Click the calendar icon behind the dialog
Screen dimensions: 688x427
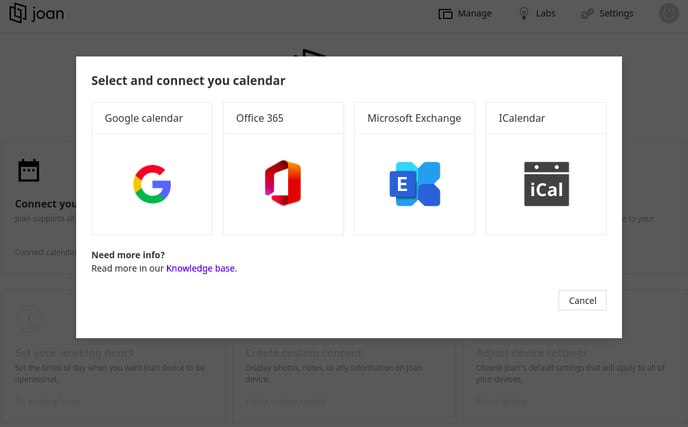tap(29, 170)
